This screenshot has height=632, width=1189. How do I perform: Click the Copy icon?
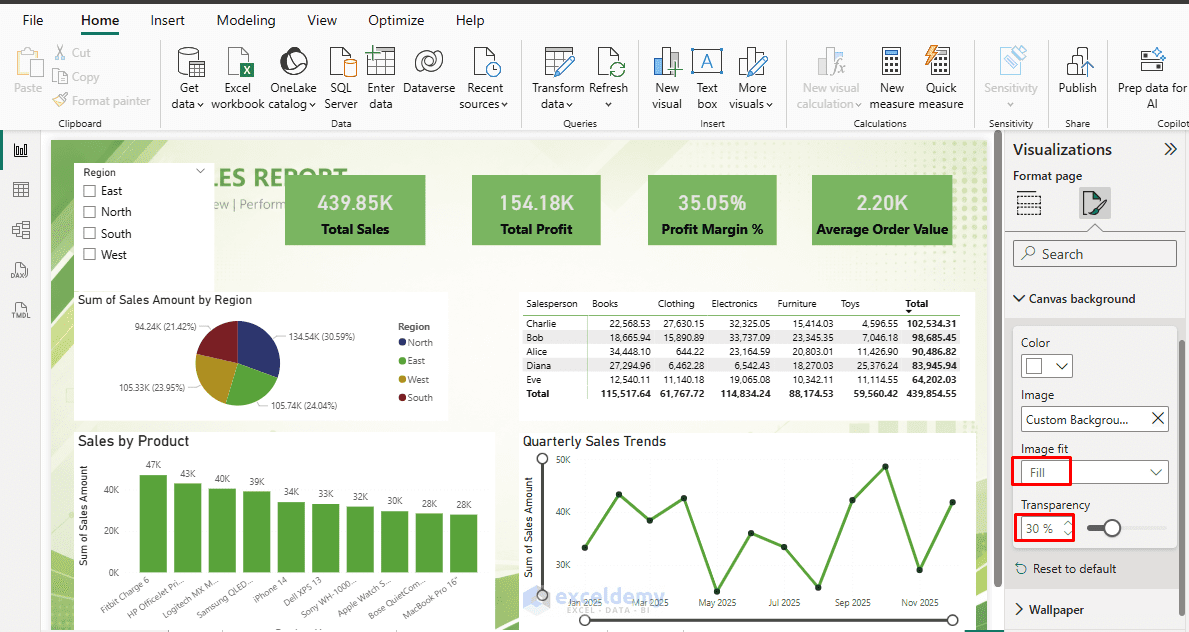(x=60, y=76)
